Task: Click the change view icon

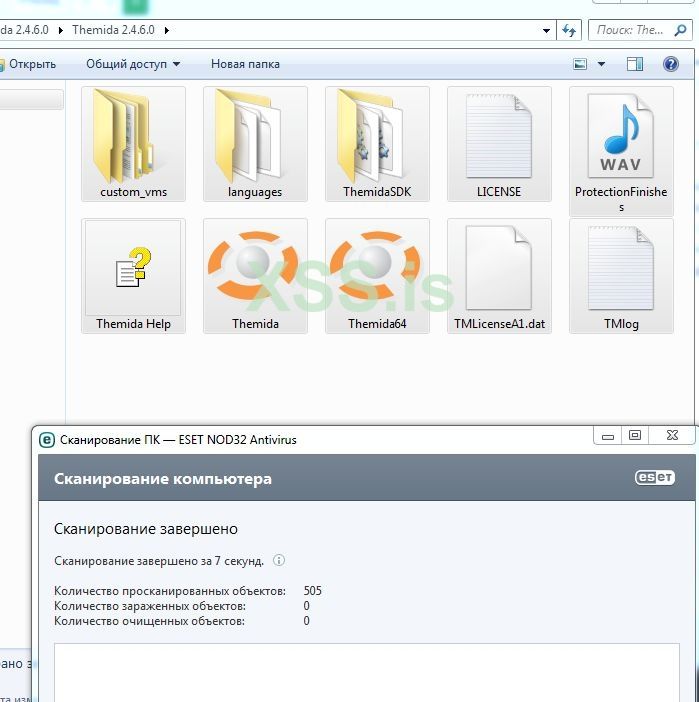Action: [x=580, y=64]
